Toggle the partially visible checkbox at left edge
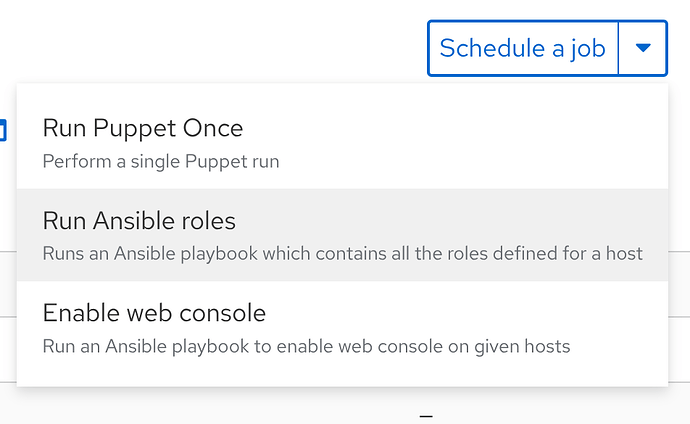The image size is (690, 424). coord(3,130)
